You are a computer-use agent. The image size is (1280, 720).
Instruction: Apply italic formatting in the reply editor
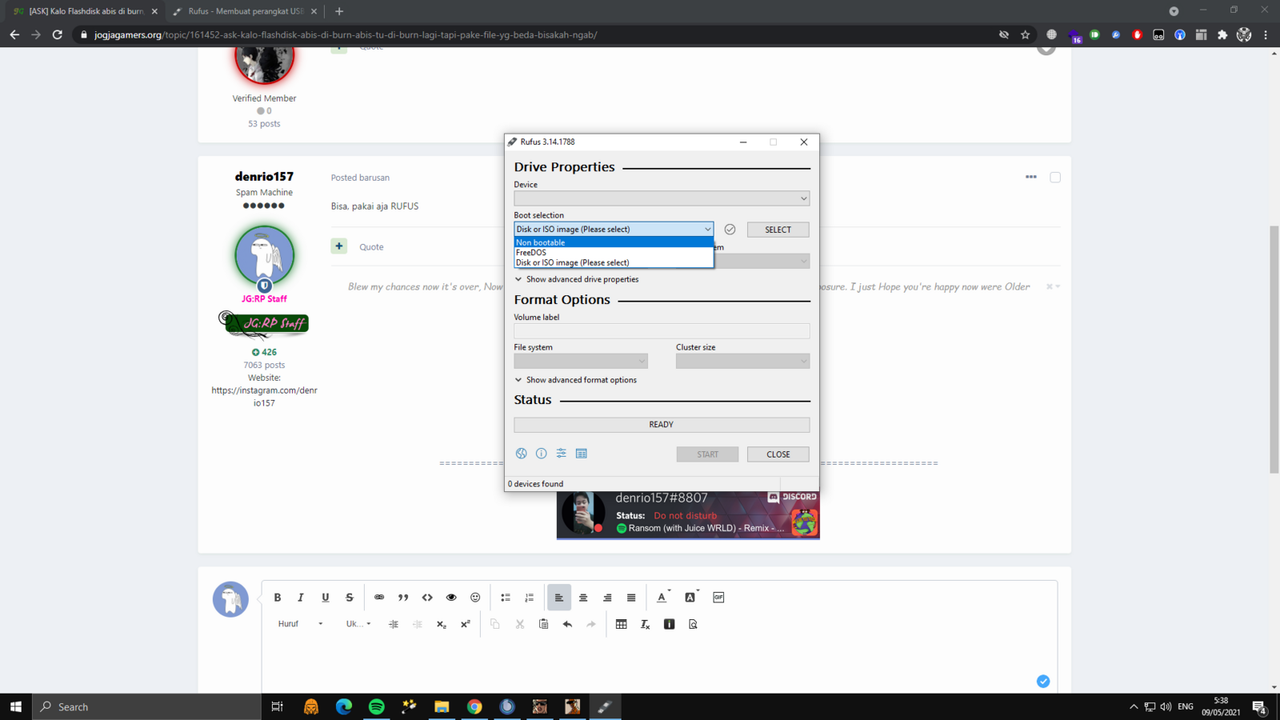click(301, 597)
